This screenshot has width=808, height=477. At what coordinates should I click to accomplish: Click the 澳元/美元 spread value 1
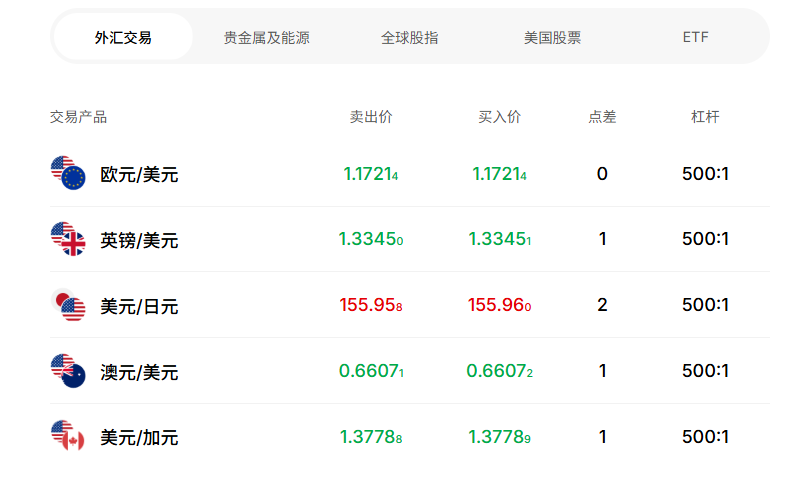click(x=602, y=371)
